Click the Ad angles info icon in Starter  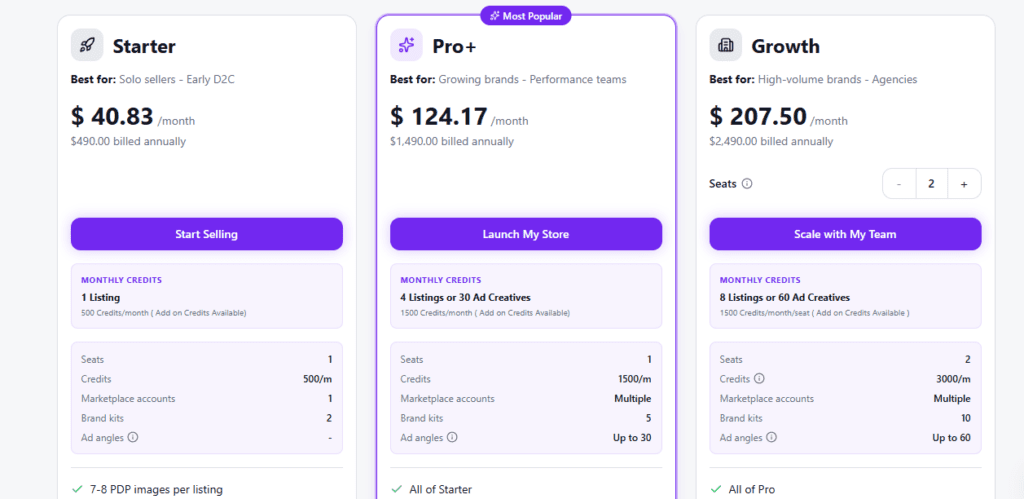[x=133, y=437]
